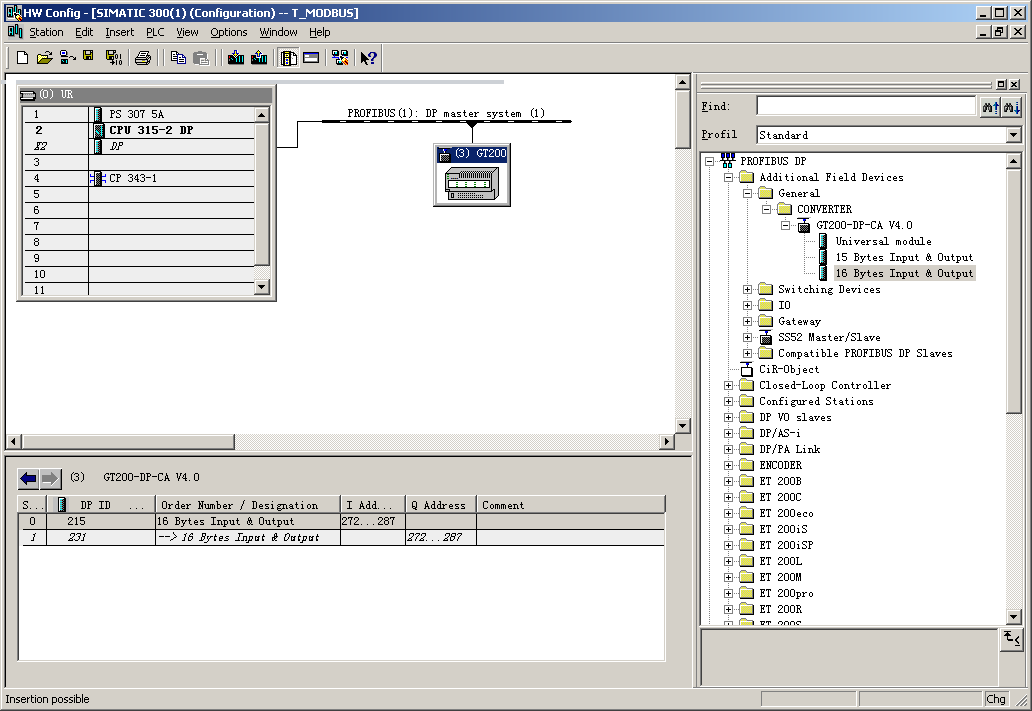This screenshot has height=711, width=1032.
Task: Click the find downward binoculars button
Action: point(1012,106)
